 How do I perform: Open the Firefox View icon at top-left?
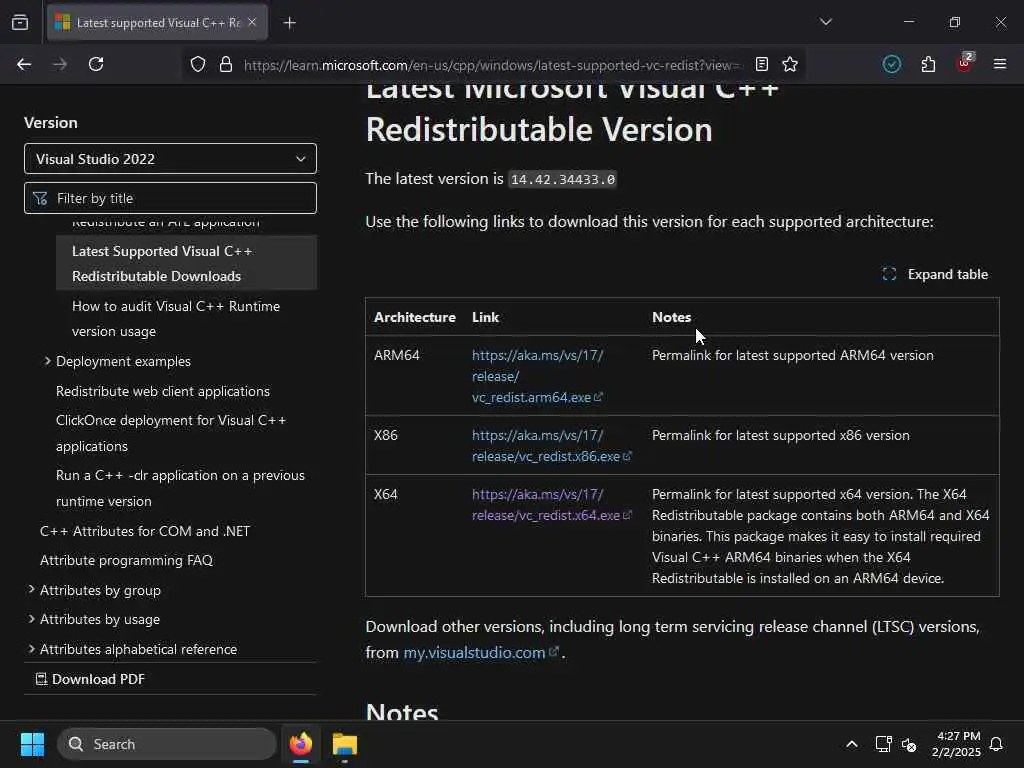click(20, 23)
